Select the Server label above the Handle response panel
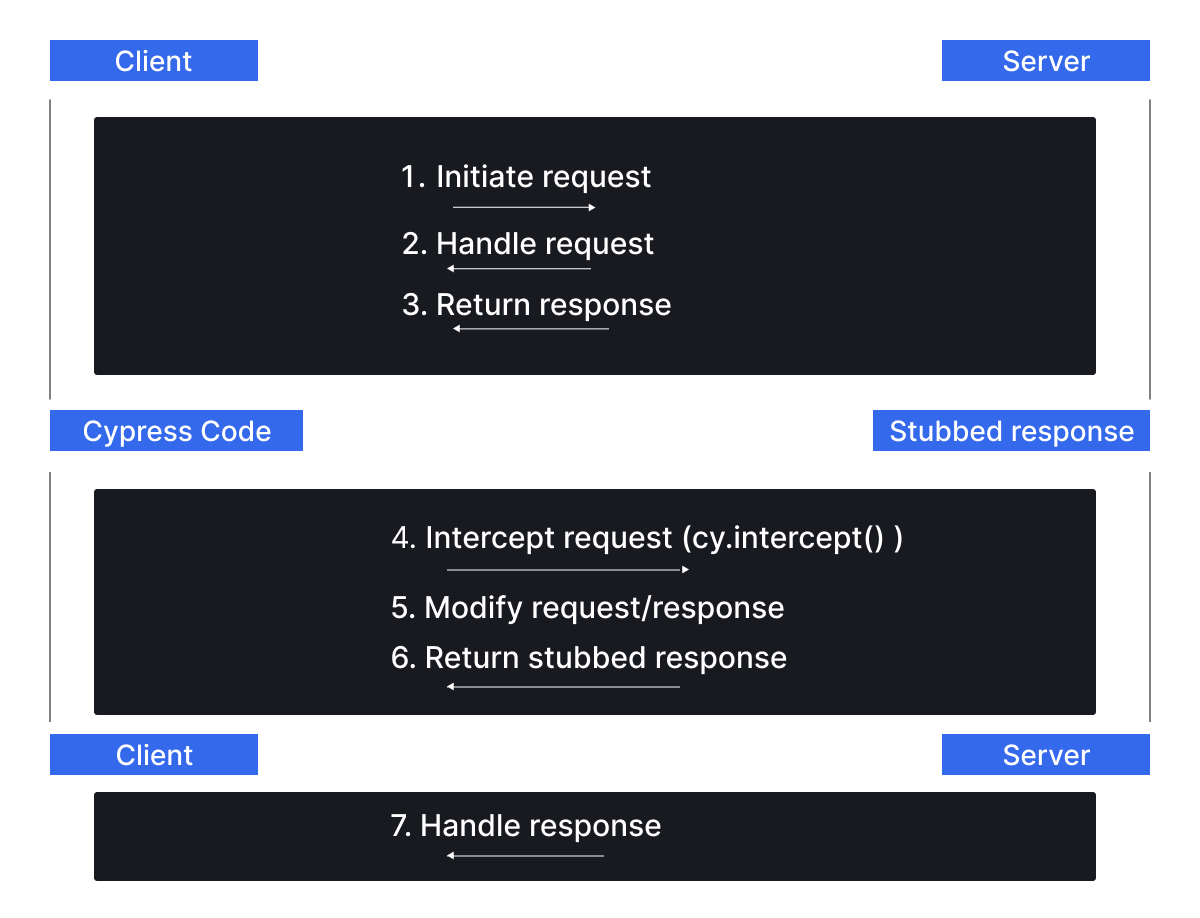1200x918 pixels. point(1046,755)
